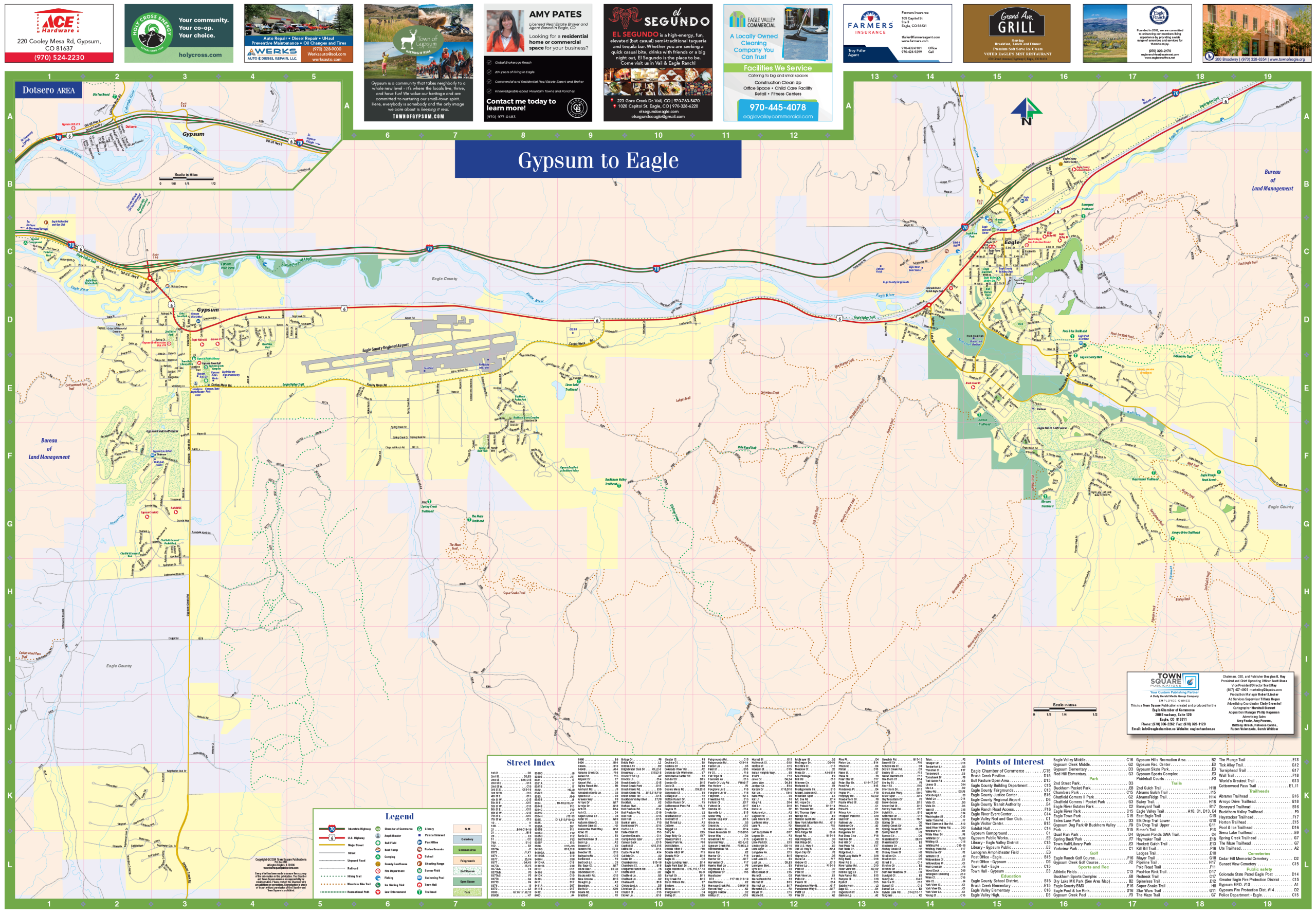Click the airport runway label on the map
Screen dimensions: 1316x914
click(x=386, y=348)
